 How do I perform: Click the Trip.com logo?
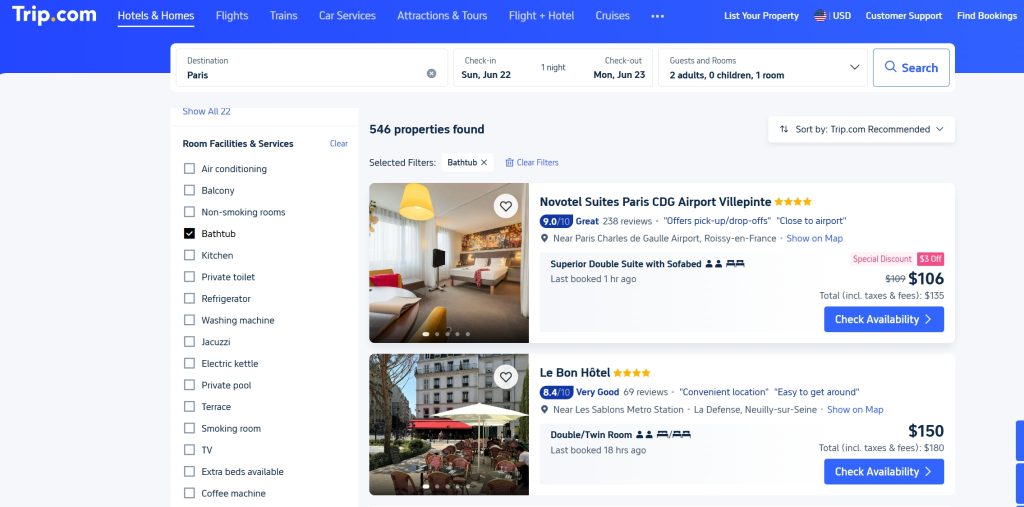point(54,14)
